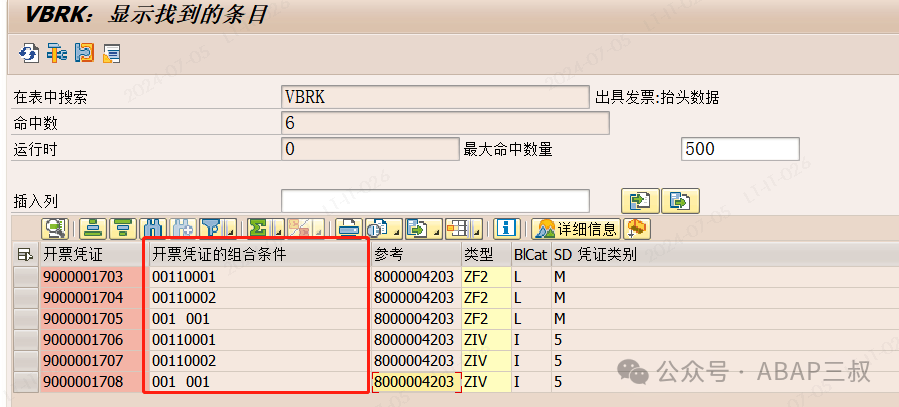Click ZIV type cell in row 9000001706

(x=486, y=341)
